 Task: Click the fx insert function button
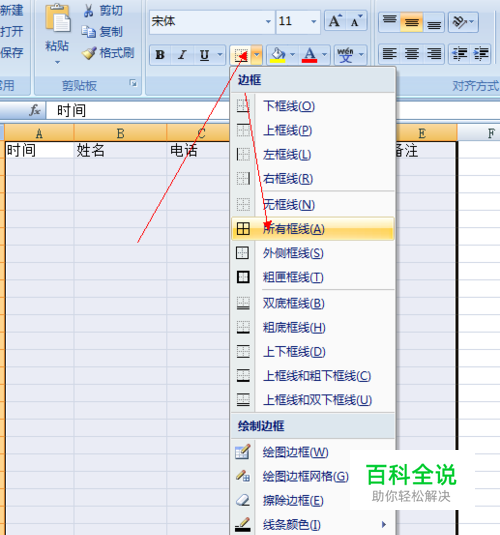35,110
